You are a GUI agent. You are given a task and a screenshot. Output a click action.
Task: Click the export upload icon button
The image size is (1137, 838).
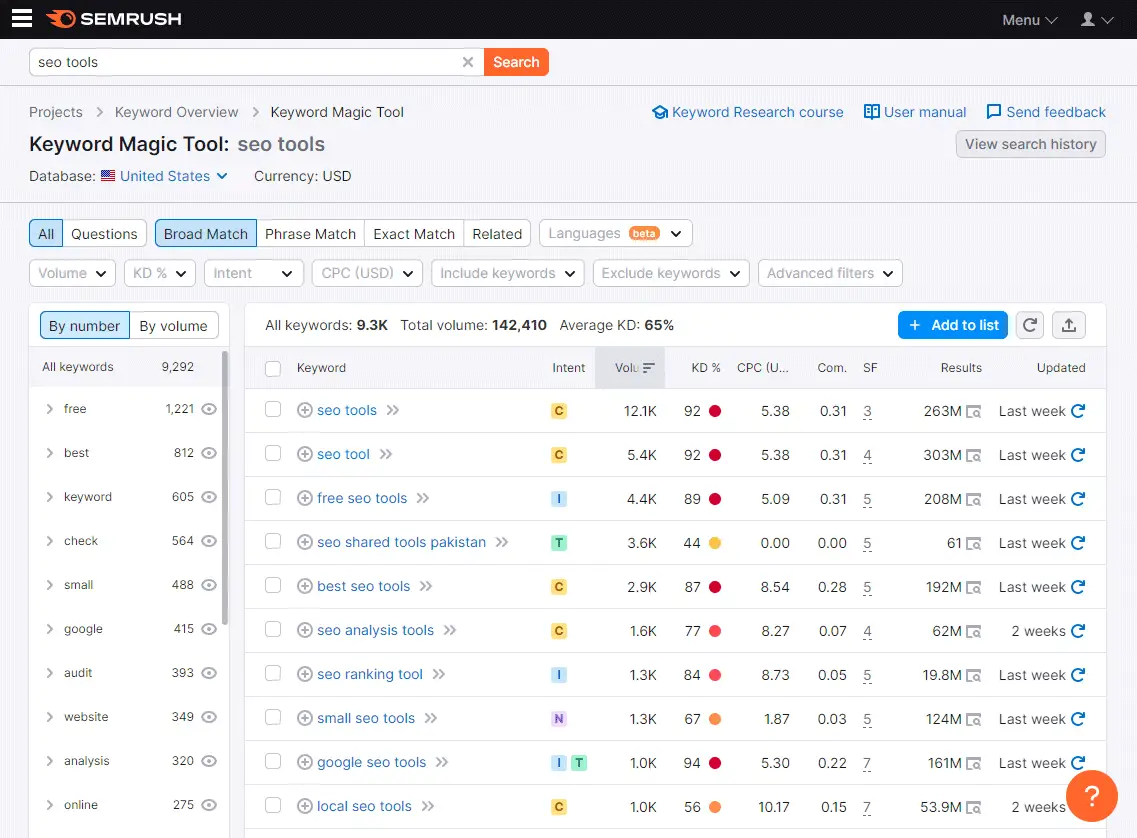(x=1069, y=325)
